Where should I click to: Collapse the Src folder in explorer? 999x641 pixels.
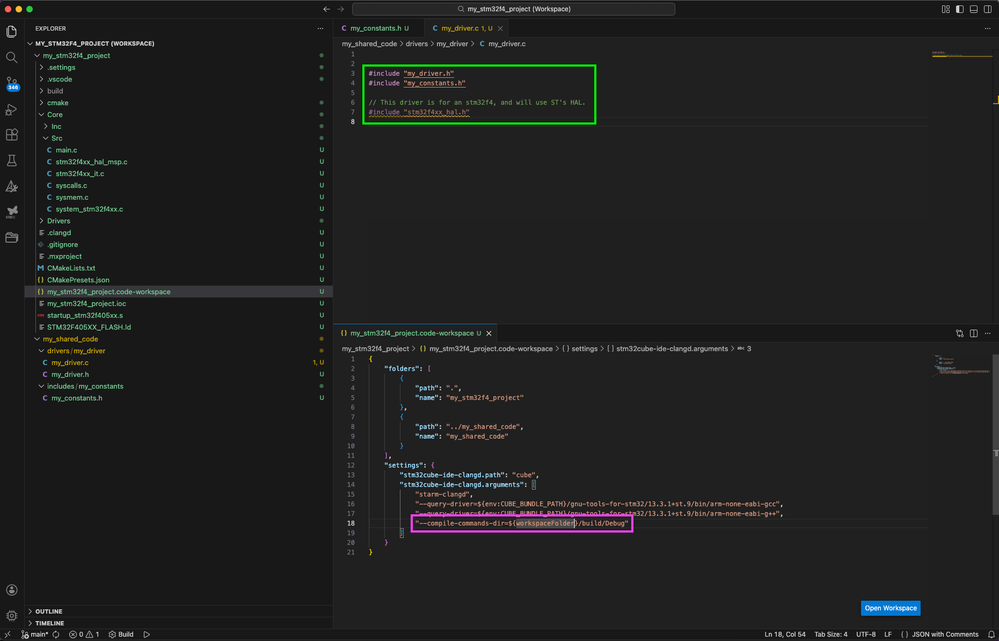(x=56, y=138)
